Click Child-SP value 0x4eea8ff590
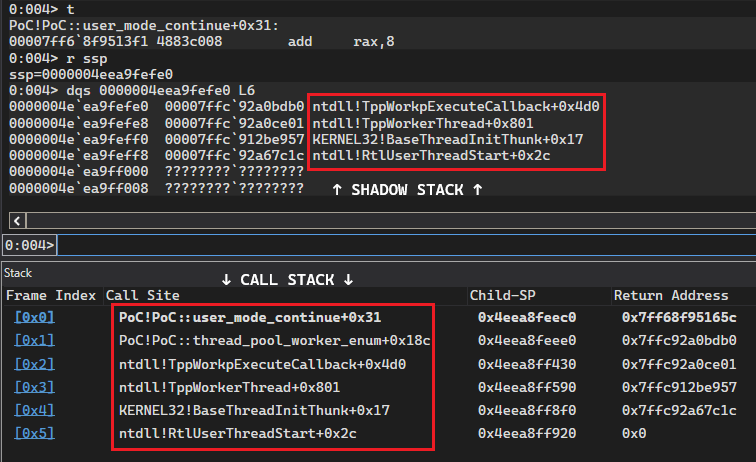 point(527,387)
